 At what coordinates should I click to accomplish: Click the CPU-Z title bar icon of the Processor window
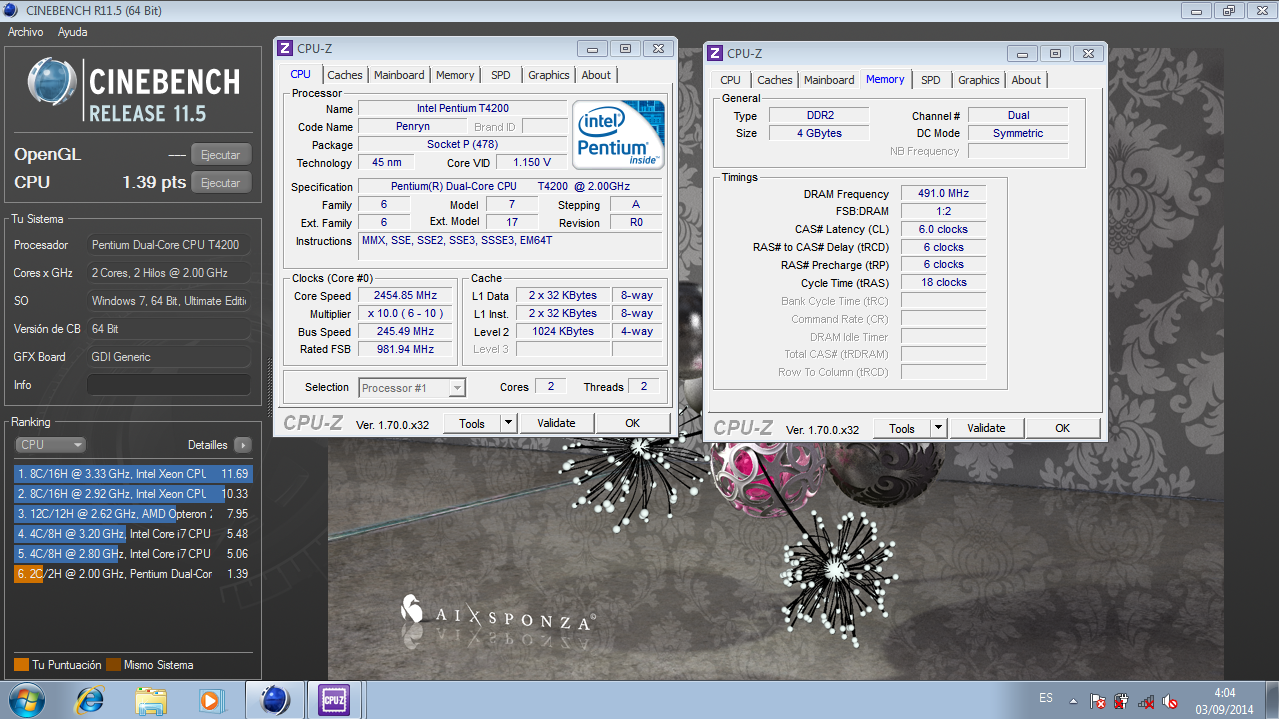(285, 48)
